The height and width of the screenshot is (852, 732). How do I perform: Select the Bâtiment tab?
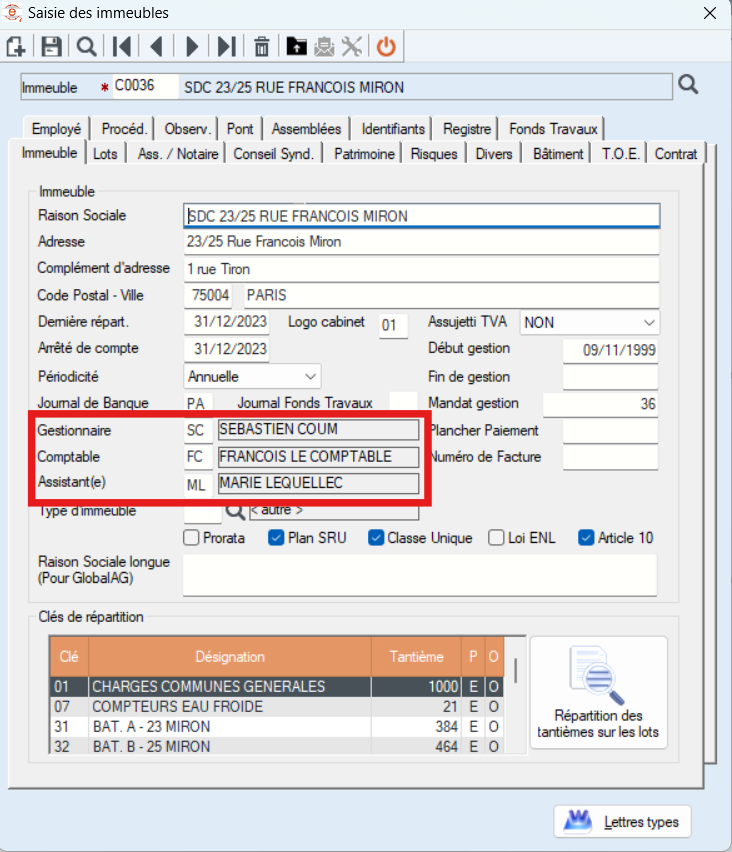pyautogui.click(x=558, y=154)
